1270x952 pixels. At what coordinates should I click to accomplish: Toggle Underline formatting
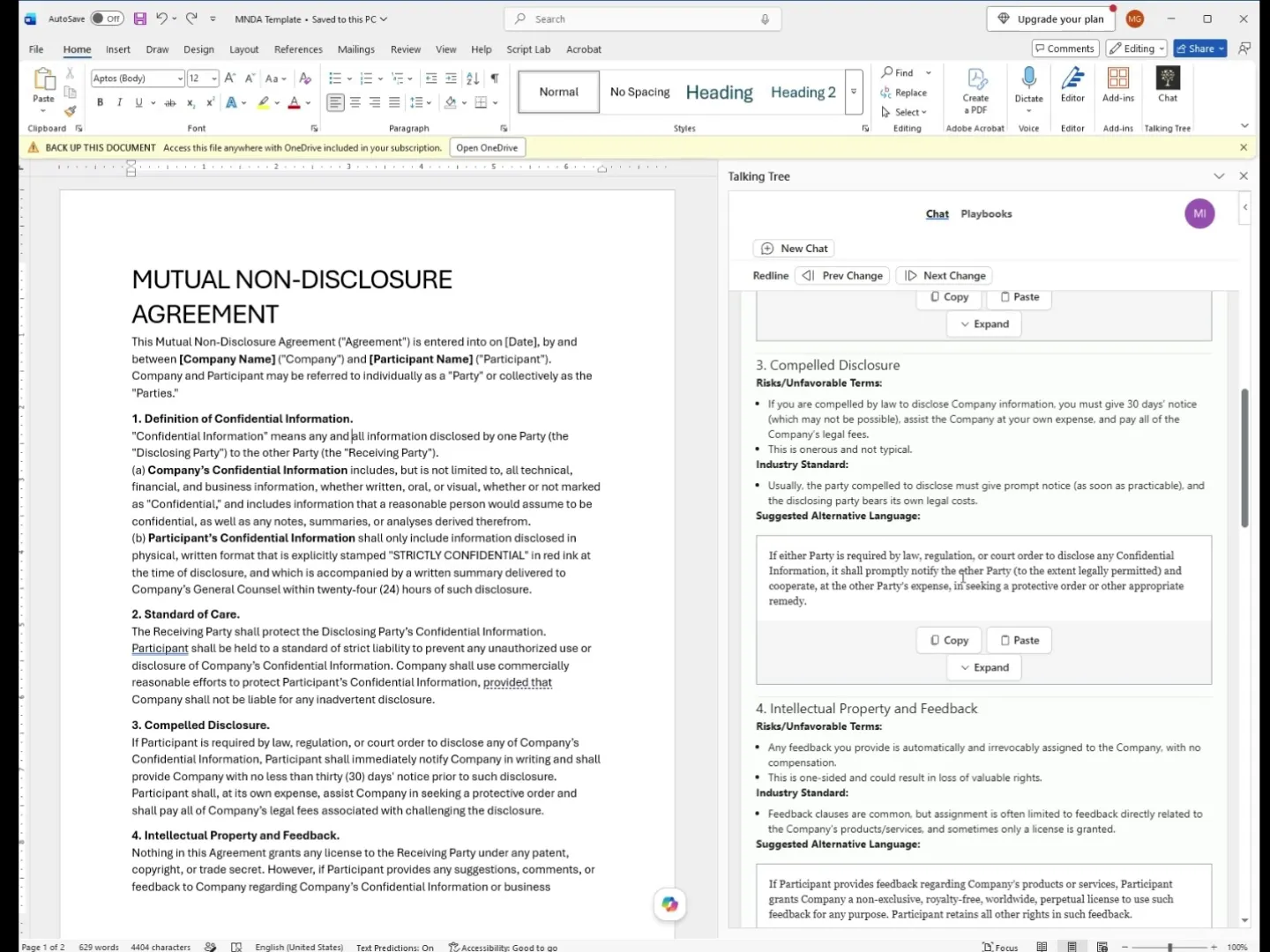click(138, 103)
